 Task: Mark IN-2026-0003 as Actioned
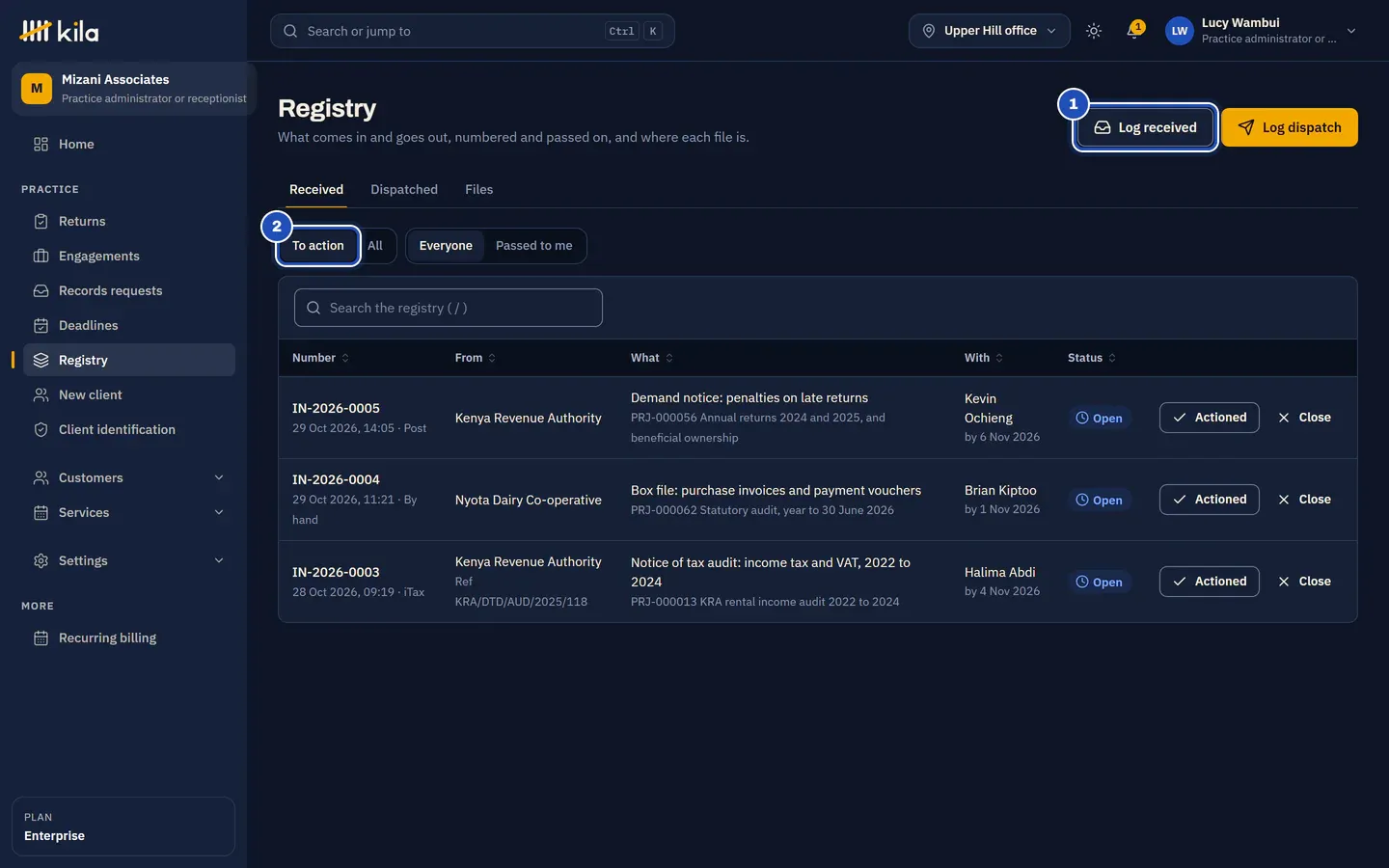pos(1210,582)
